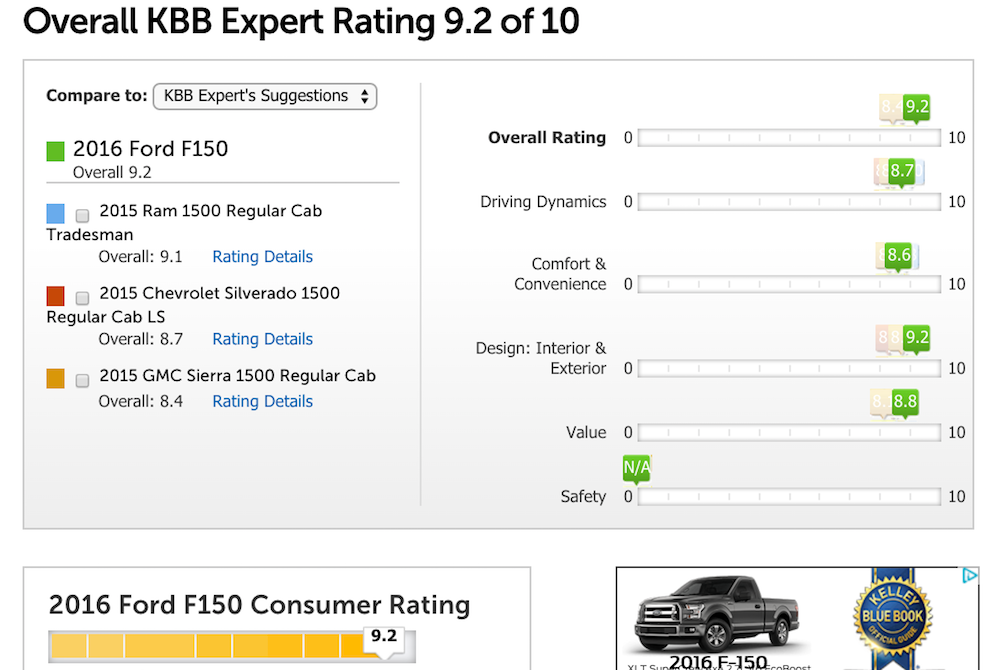Click the Overall Rating scale bar
Viewport: 1000px width, 670px height.
coord(789,138)
